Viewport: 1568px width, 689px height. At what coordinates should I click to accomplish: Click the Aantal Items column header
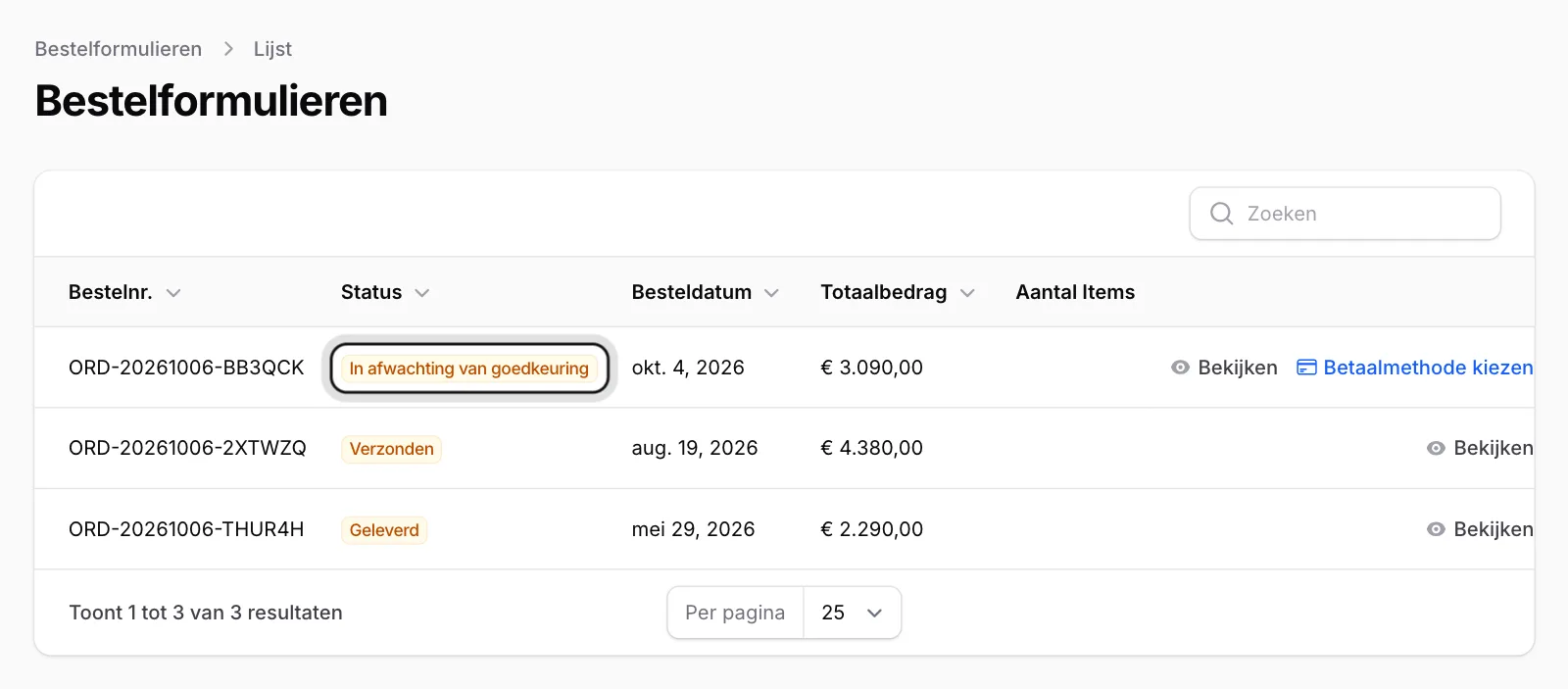(1075, 292)
